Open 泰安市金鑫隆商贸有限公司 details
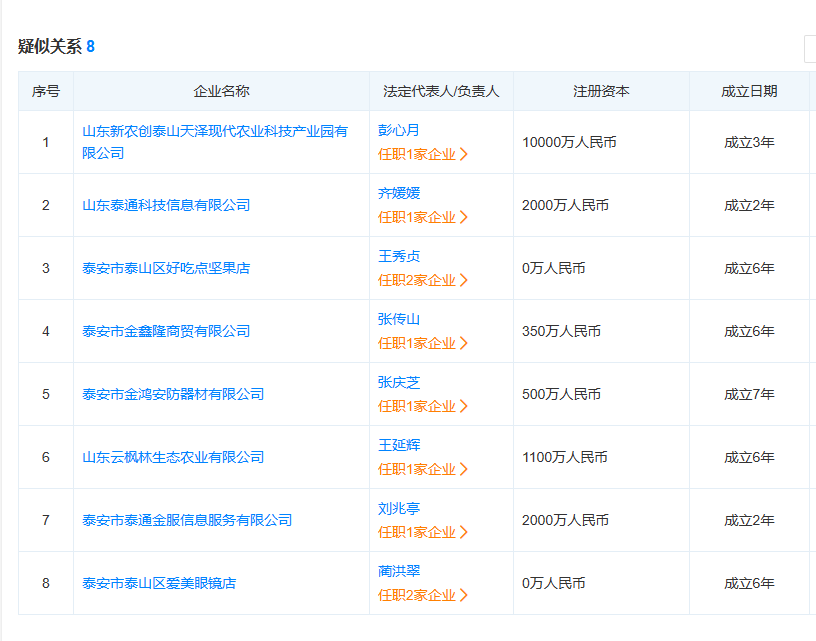 tap(166, 331)
